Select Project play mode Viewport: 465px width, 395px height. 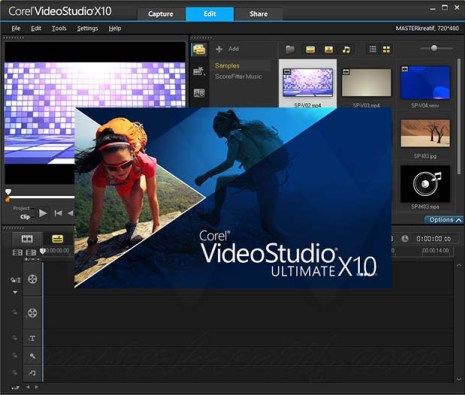pyautogui.click(x=21, y=208)
